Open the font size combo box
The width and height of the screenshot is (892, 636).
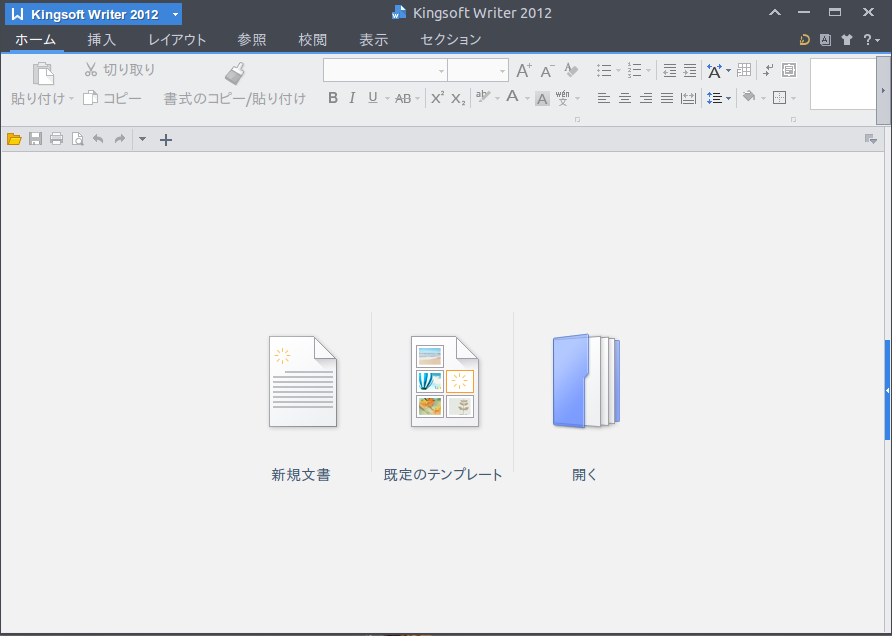tap(478, 71)
